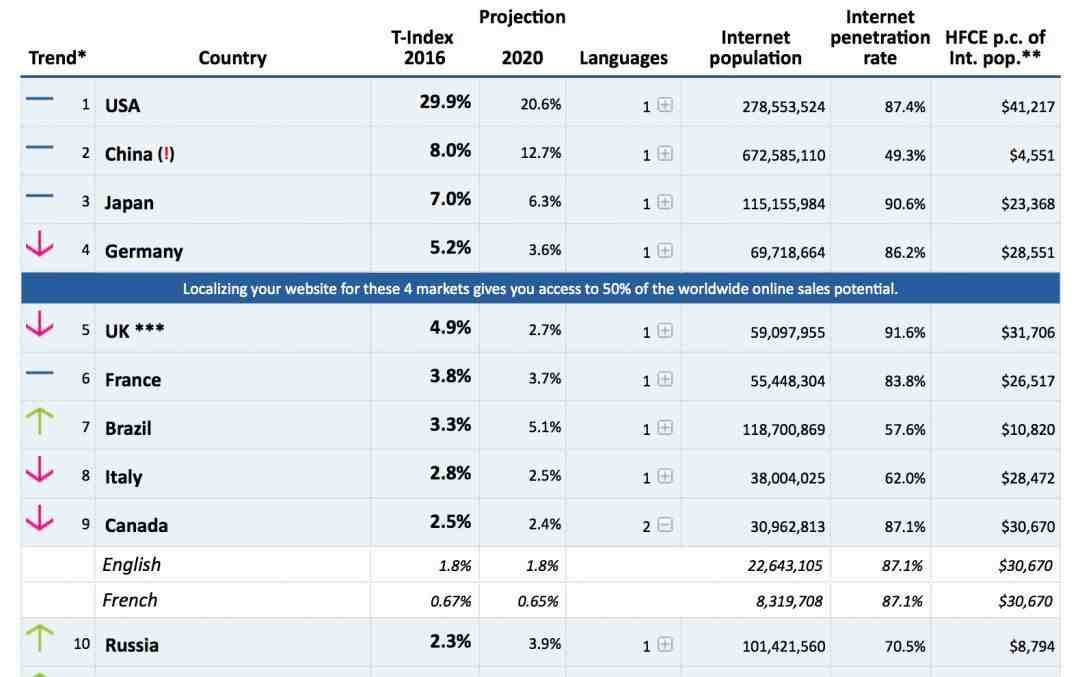Click the plus icon in Brazil row
Image resolution: width=1080 pixels, height=677 pixels.
[x=665, y=428]
